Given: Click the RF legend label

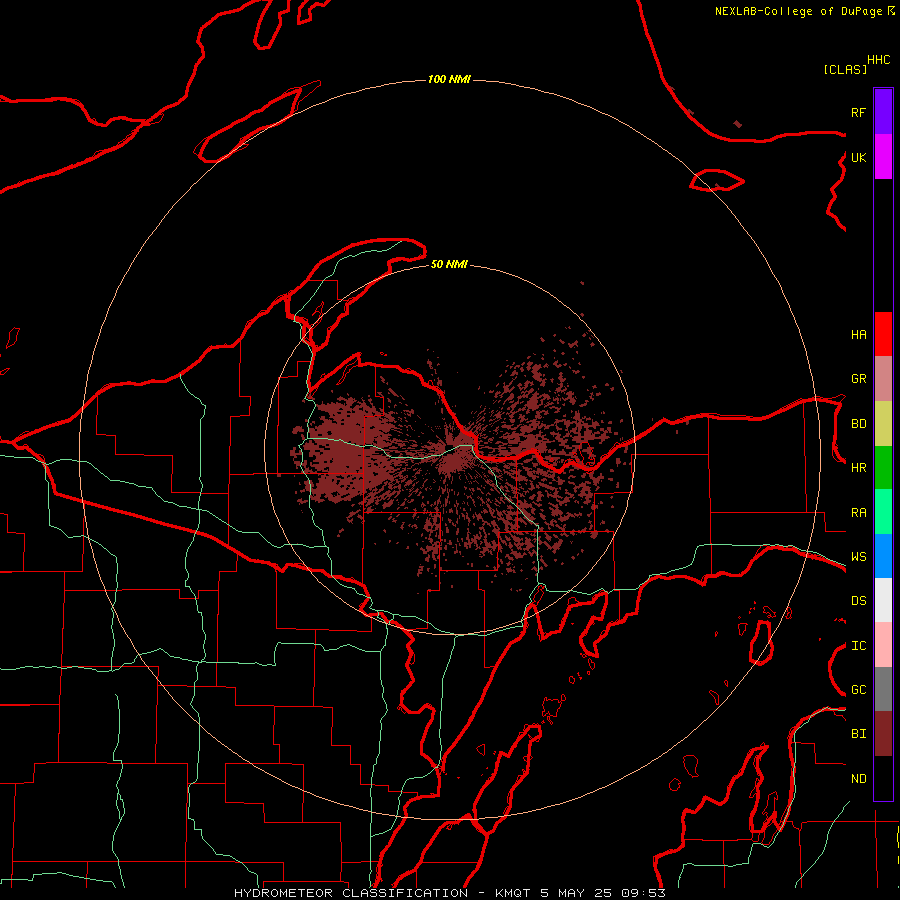Looking at the screenshot, I should coord(858,112).
